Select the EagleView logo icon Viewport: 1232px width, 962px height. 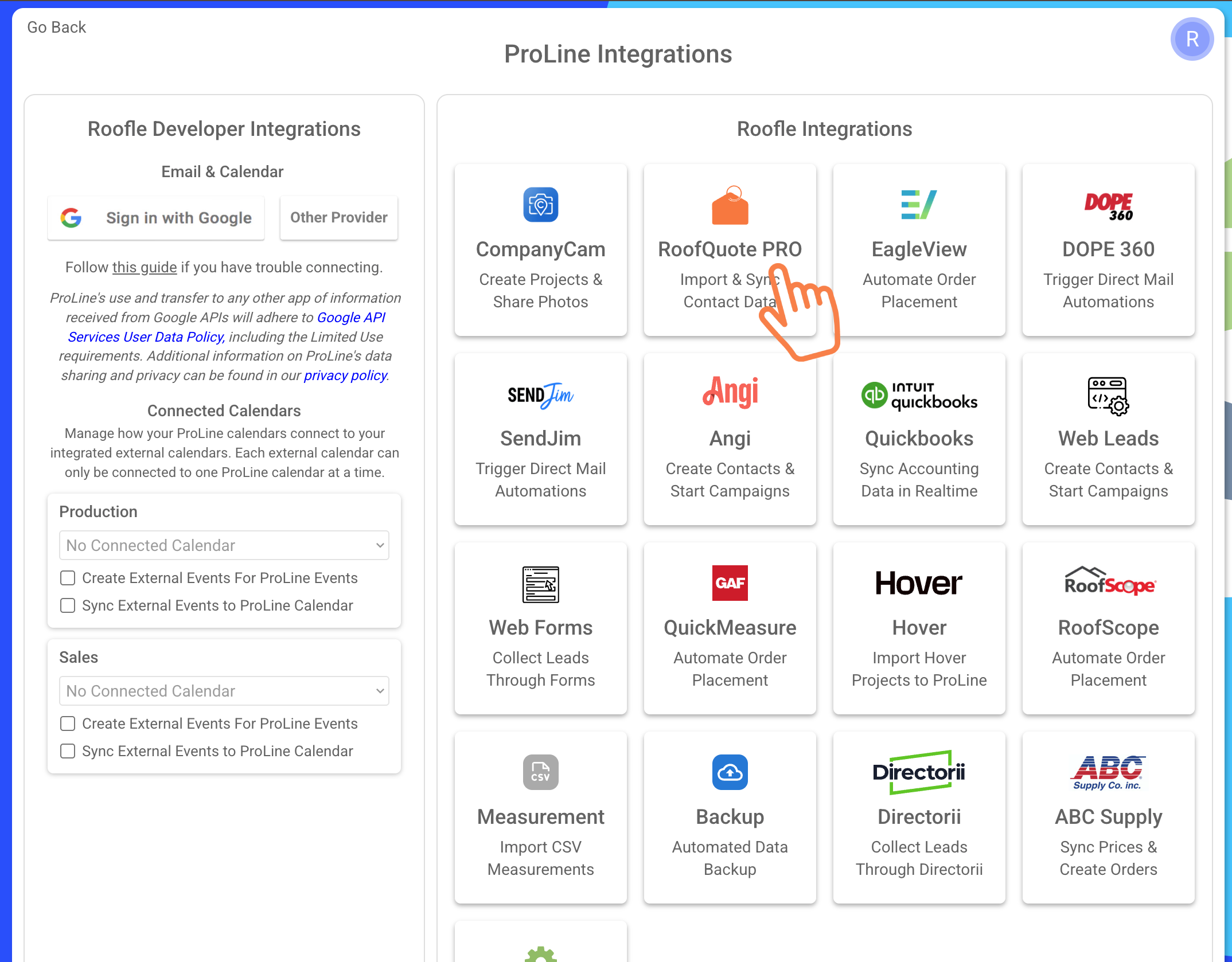[919, 205]
